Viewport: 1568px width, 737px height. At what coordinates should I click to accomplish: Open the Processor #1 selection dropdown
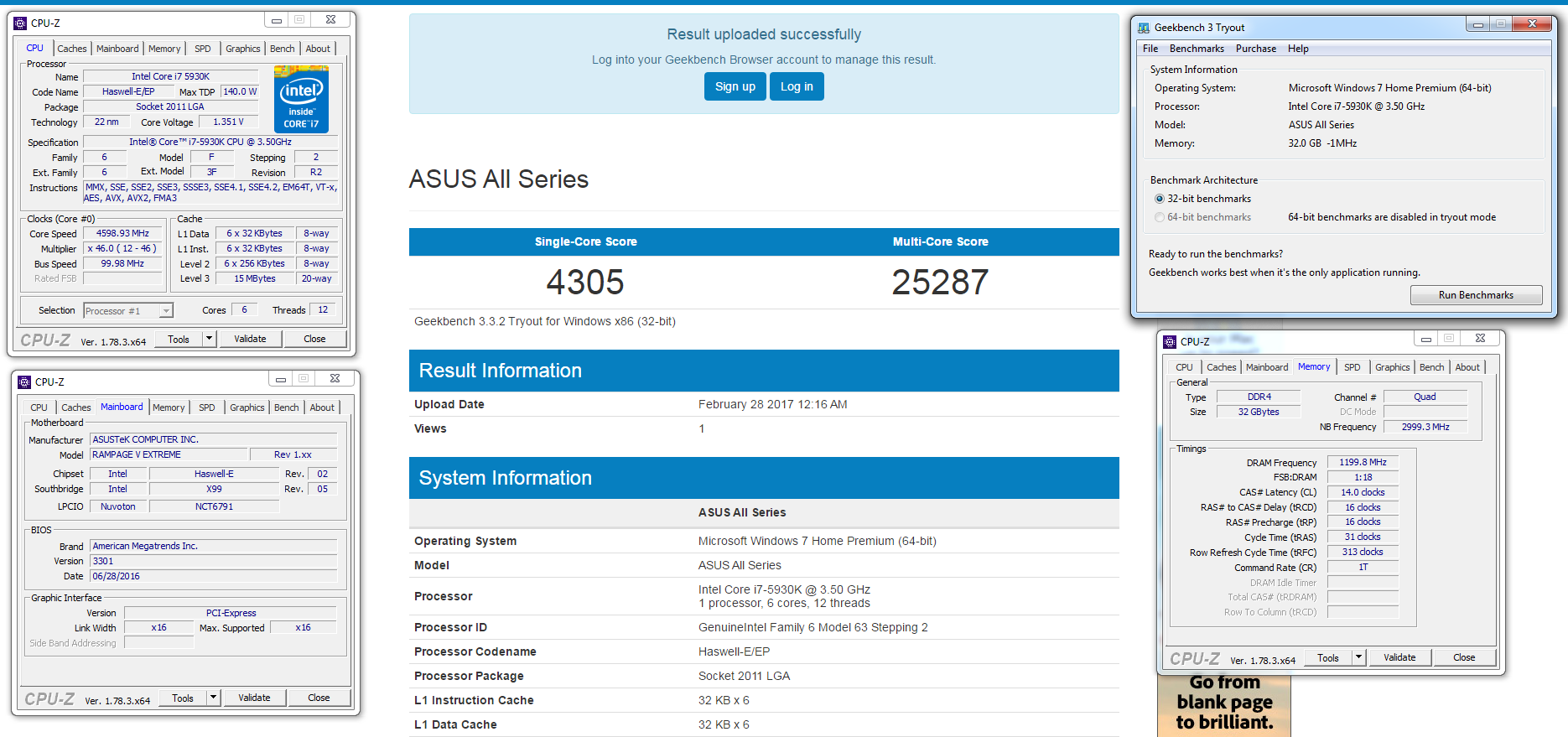coord(128,311)
